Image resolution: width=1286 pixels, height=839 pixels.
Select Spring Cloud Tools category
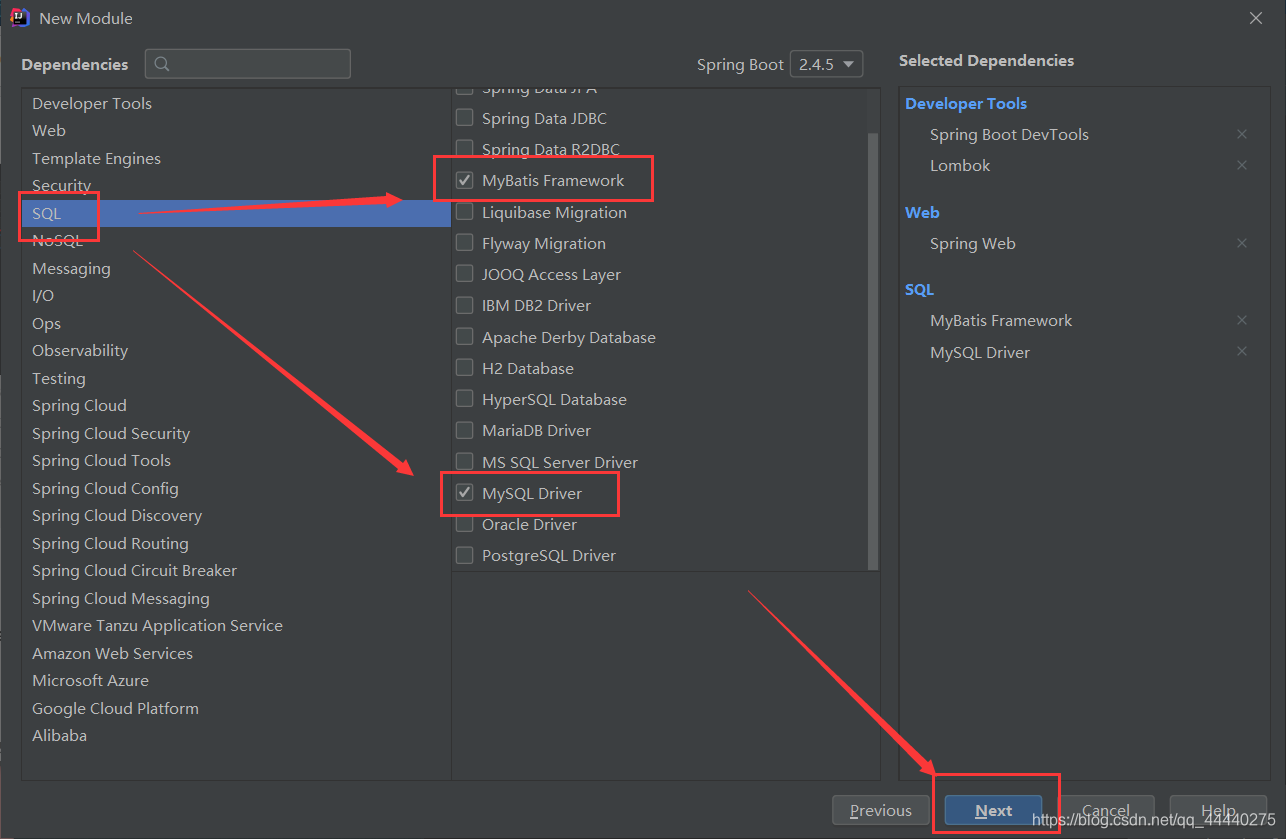tap(236, 460)
